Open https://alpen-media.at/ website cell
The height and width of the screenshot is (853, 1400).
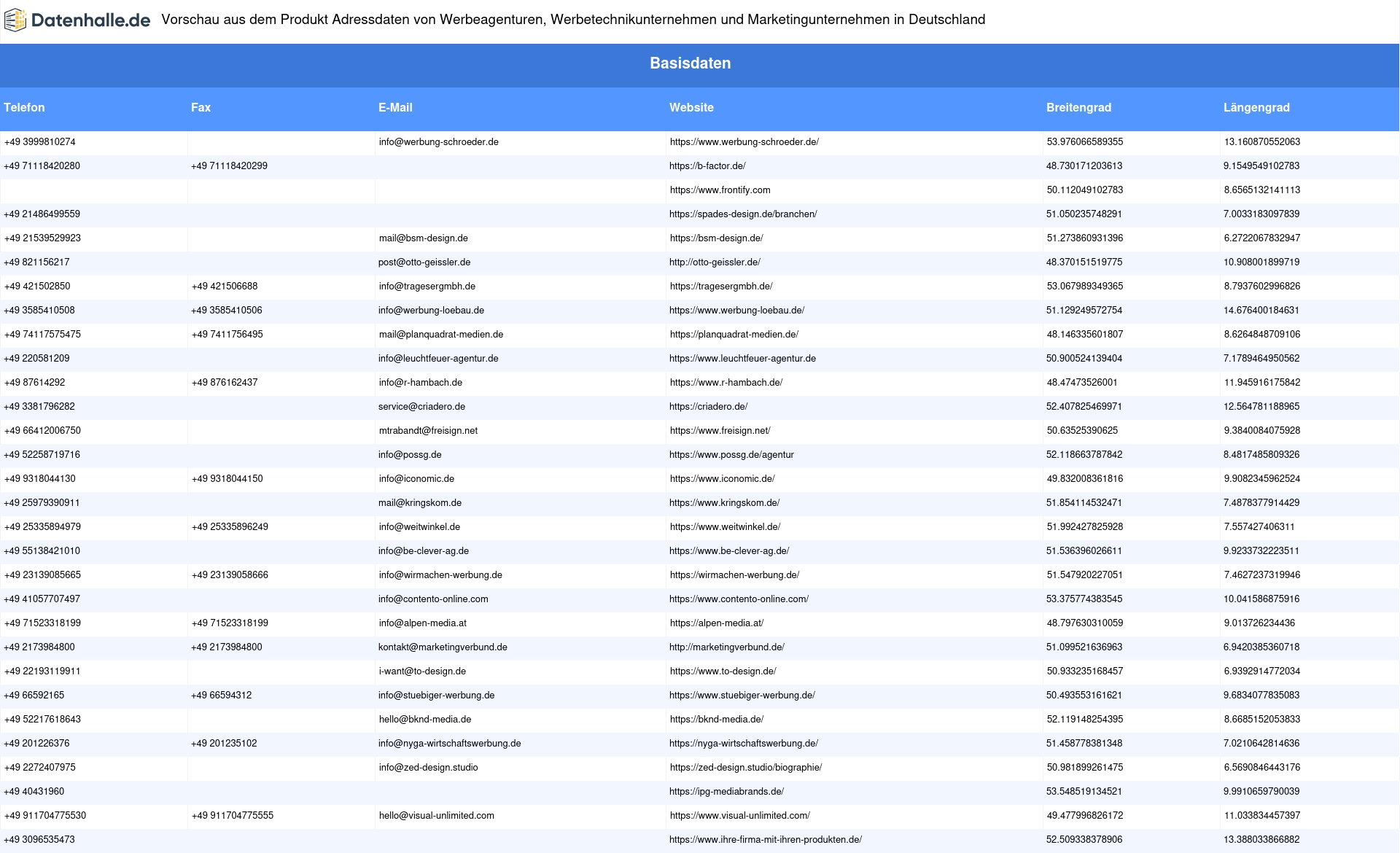(x=717, y=623)
